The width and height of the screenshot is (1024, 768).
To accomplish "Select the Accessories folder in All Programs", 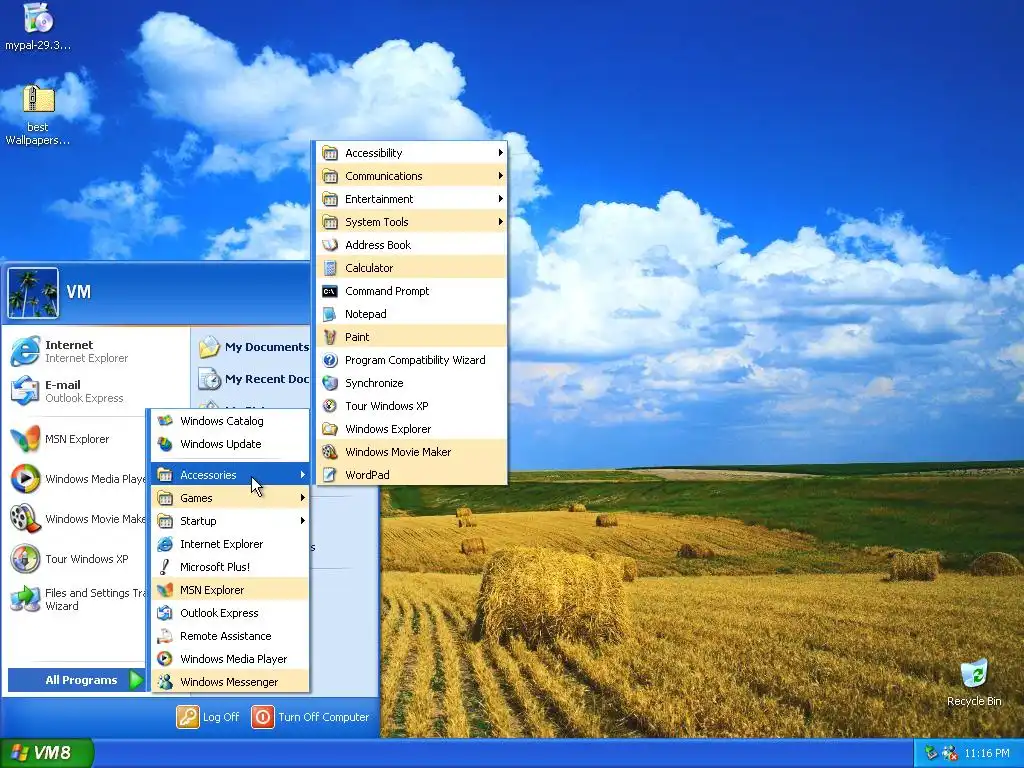I will click(230, 475).
